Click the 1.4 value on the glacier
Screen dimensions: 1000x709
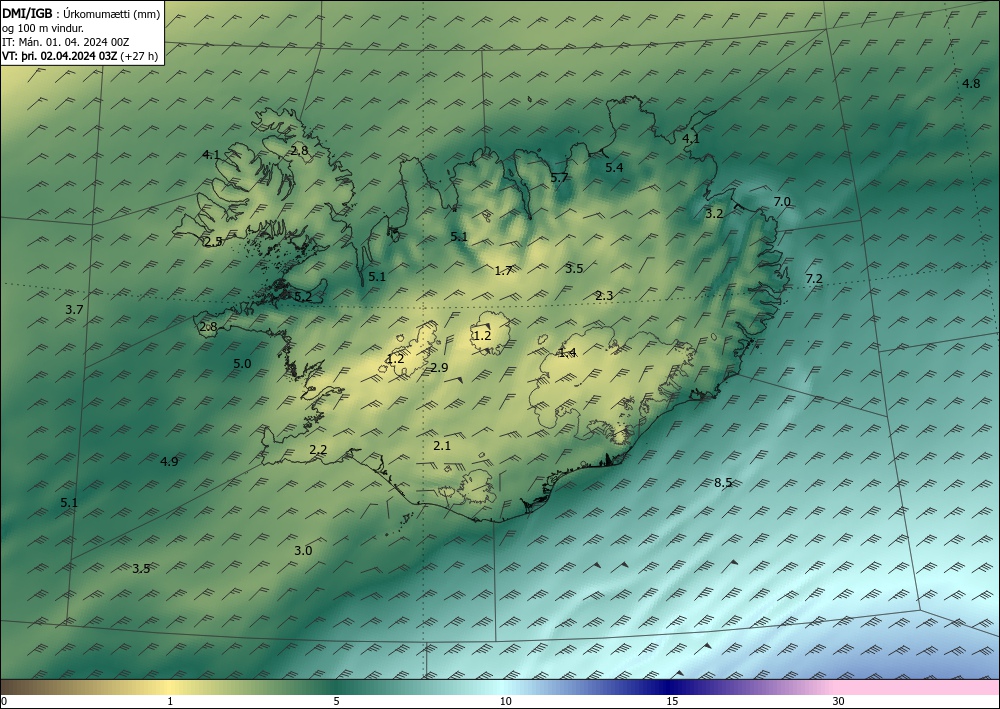point(567,353)
